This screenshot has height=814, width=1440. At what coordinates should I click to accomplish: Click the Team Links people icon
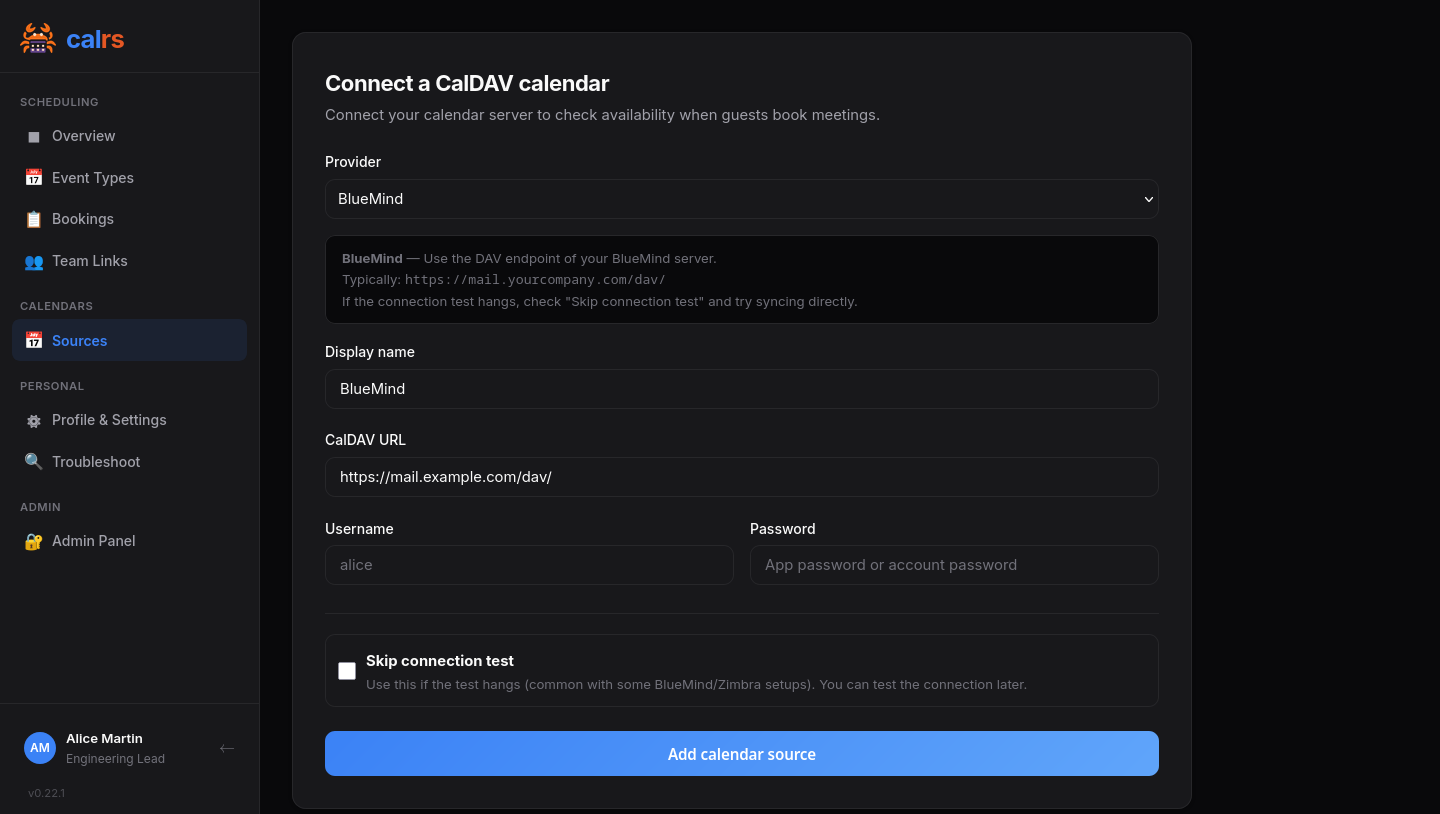coord(33,261)
